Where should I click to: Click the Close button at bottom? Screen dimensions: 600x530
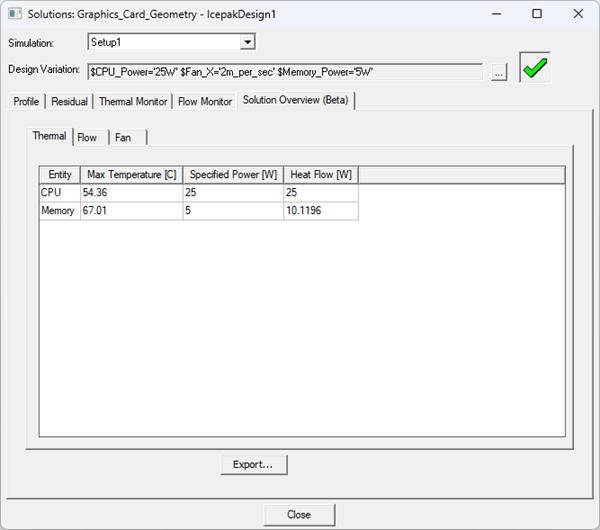(x=299, y=515)
